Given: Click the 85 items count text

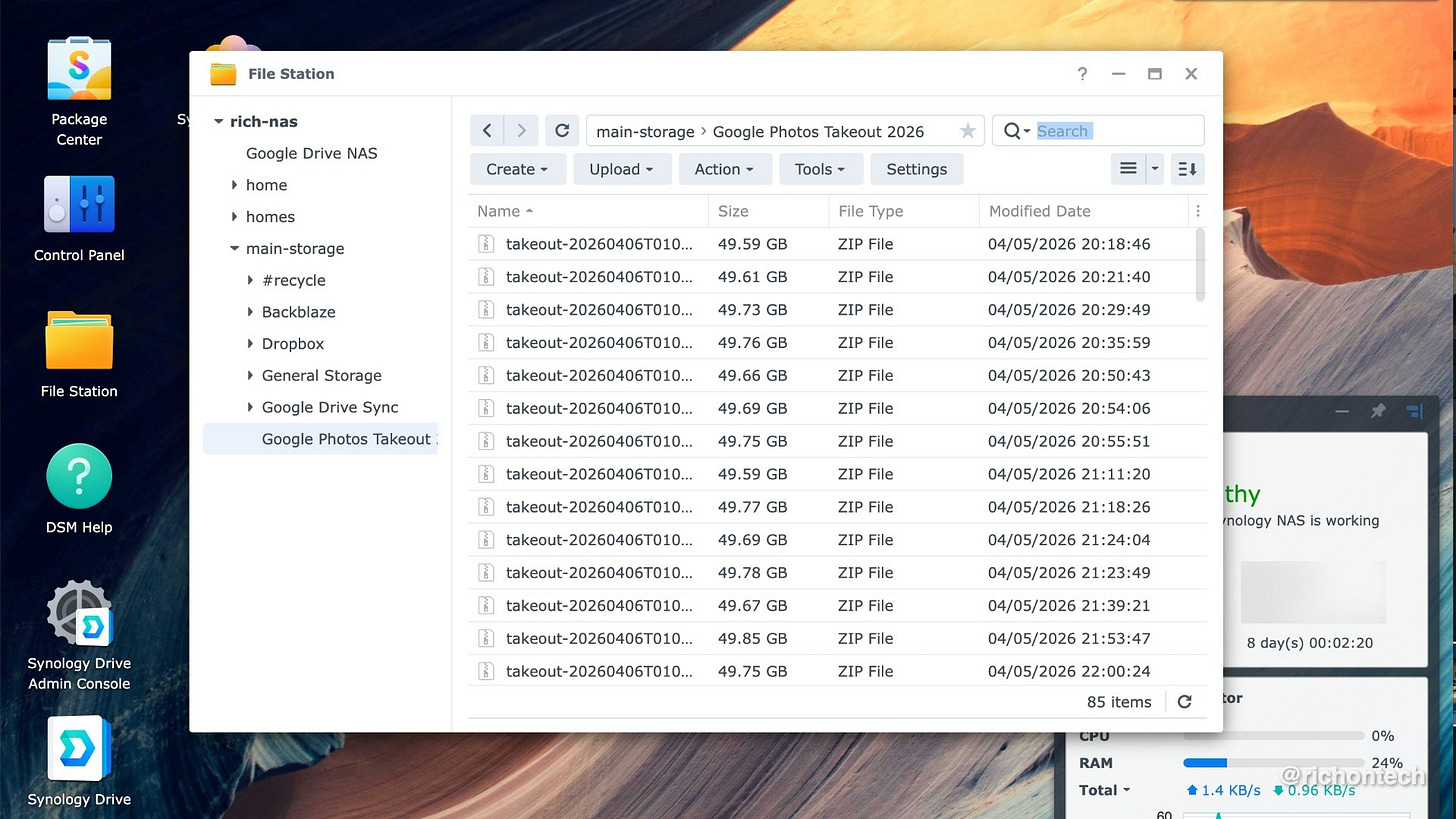Looking at the screenshot, I should tap(1119, 702).
